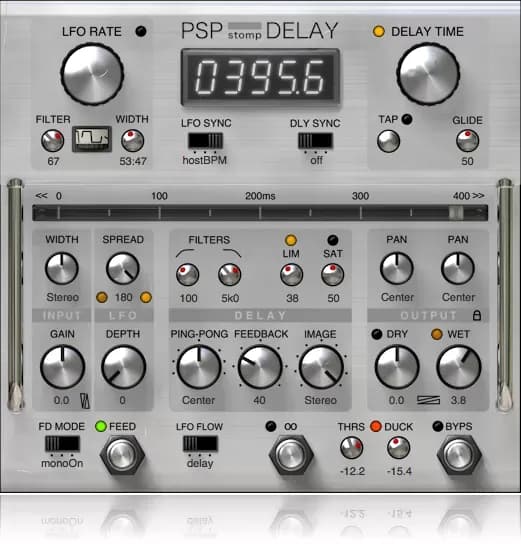Click the TAP indicator LED
521x544 pixels.
[x=407, y=119]
